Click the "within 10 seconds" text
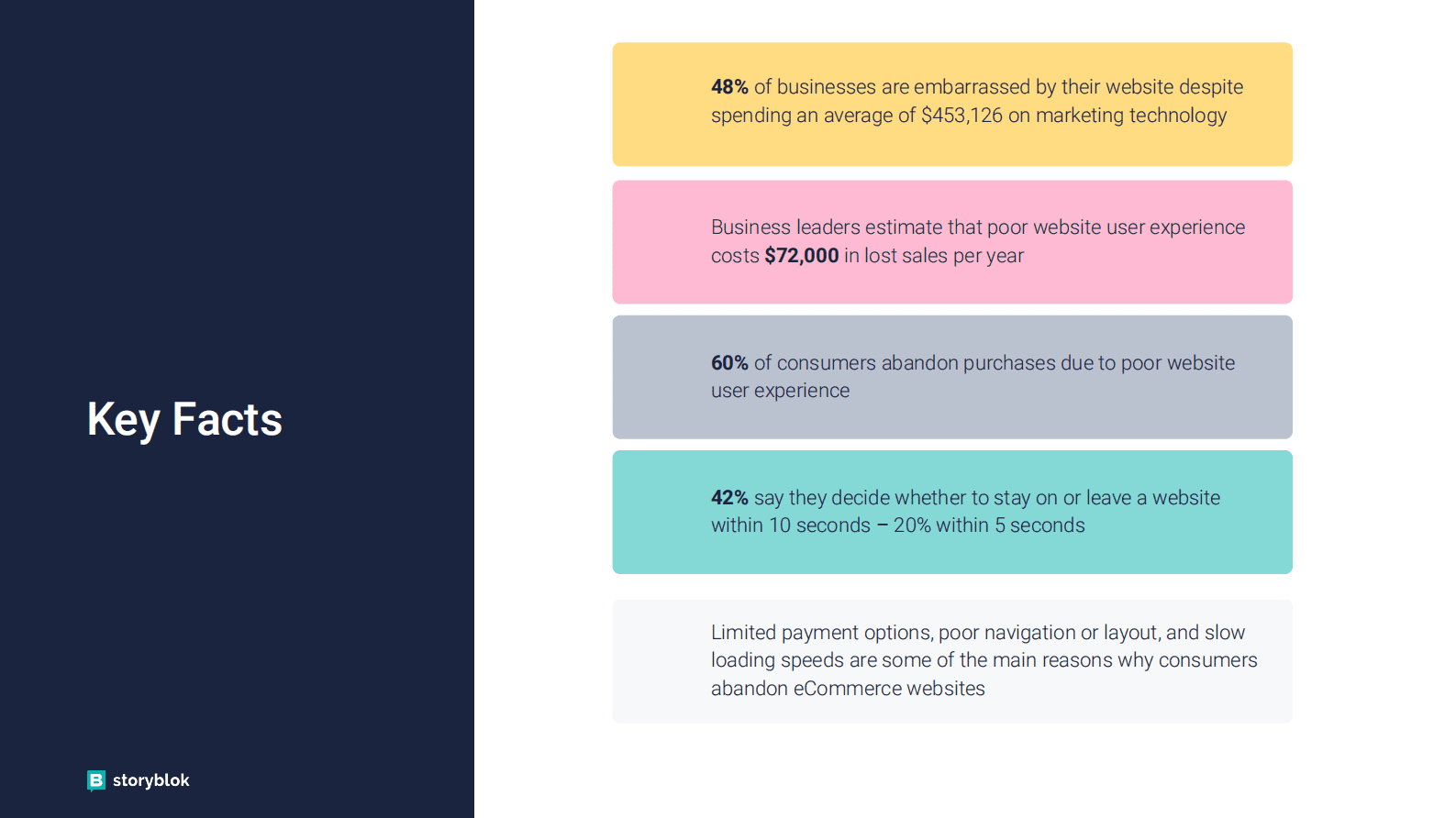This screenshot has height=818, width=1456. pyautogui.click(x=790, y=525)
